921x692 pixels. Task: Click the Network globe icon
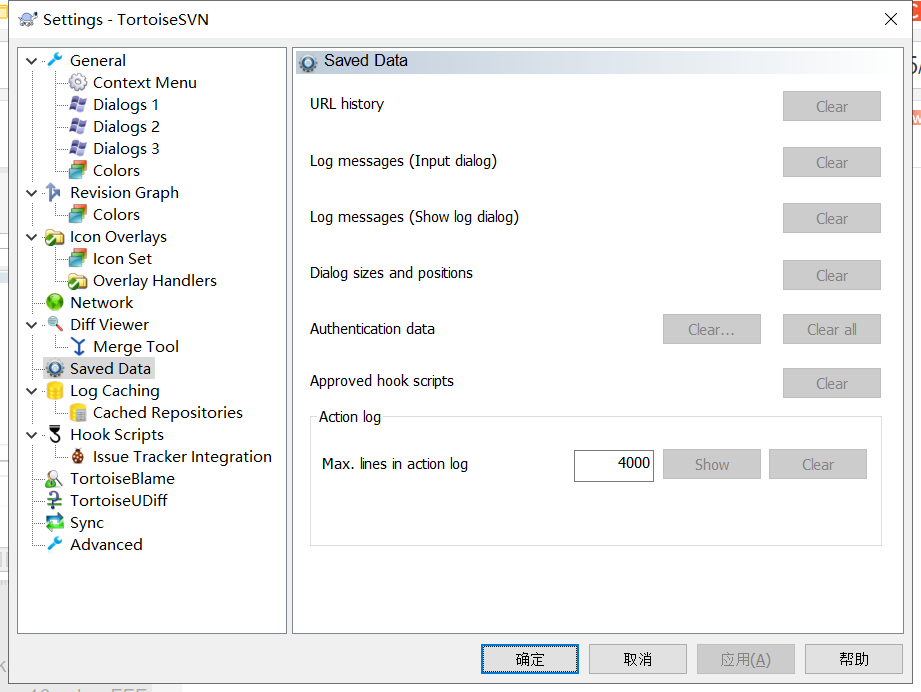pyautogui.click(x=55, y=303)
